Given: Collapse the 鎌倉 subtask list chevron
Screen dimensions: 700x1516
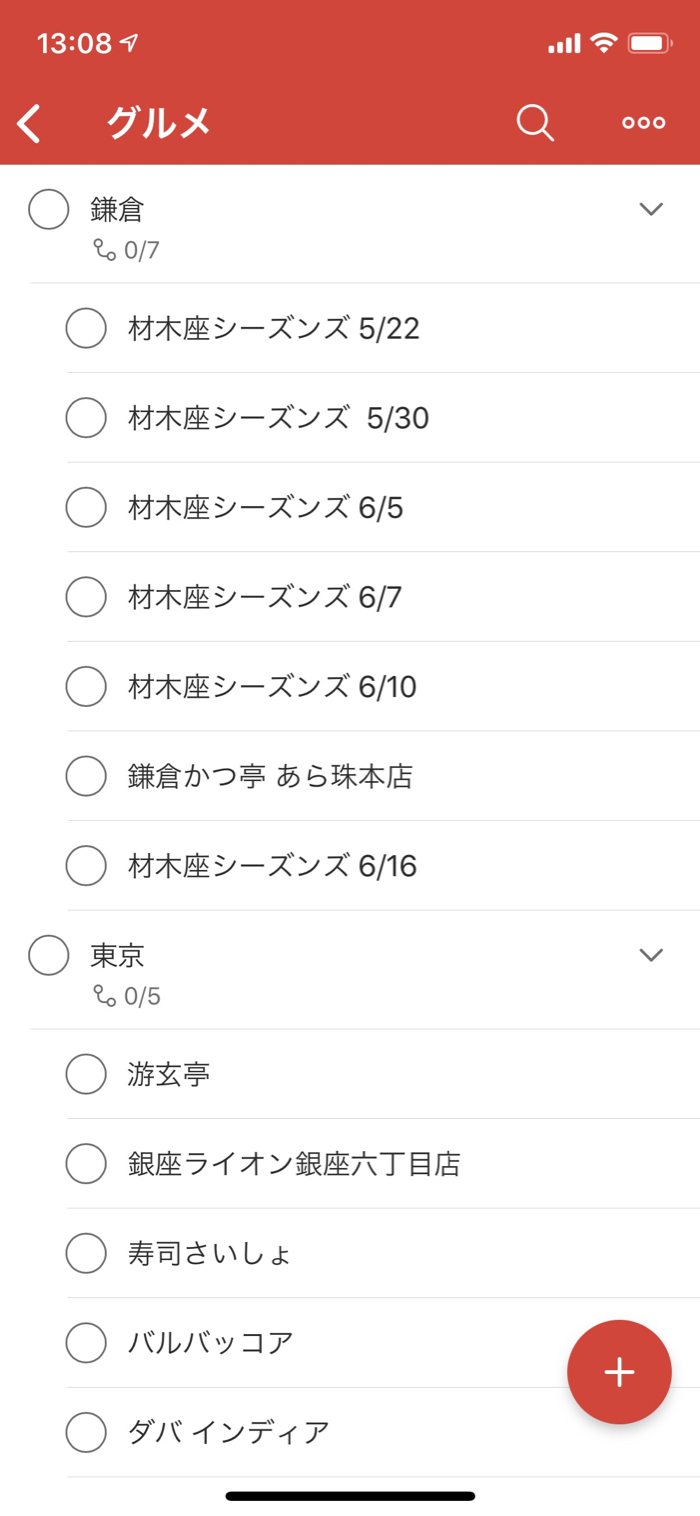Looking at the screenshot, I should [x=651, y=209].
